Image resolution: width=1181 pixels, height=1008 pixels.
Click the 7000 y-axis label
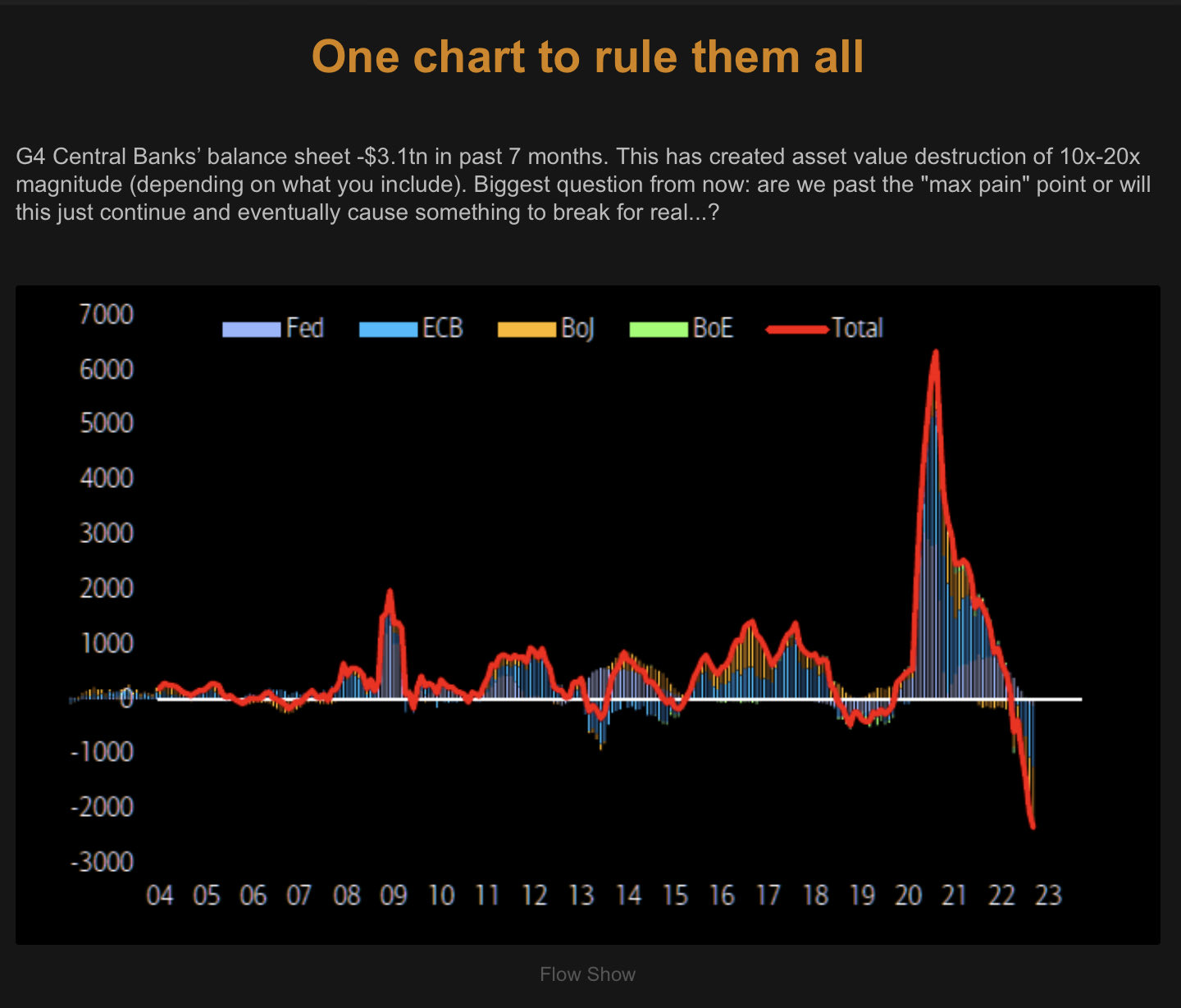[x=106, y=314]
